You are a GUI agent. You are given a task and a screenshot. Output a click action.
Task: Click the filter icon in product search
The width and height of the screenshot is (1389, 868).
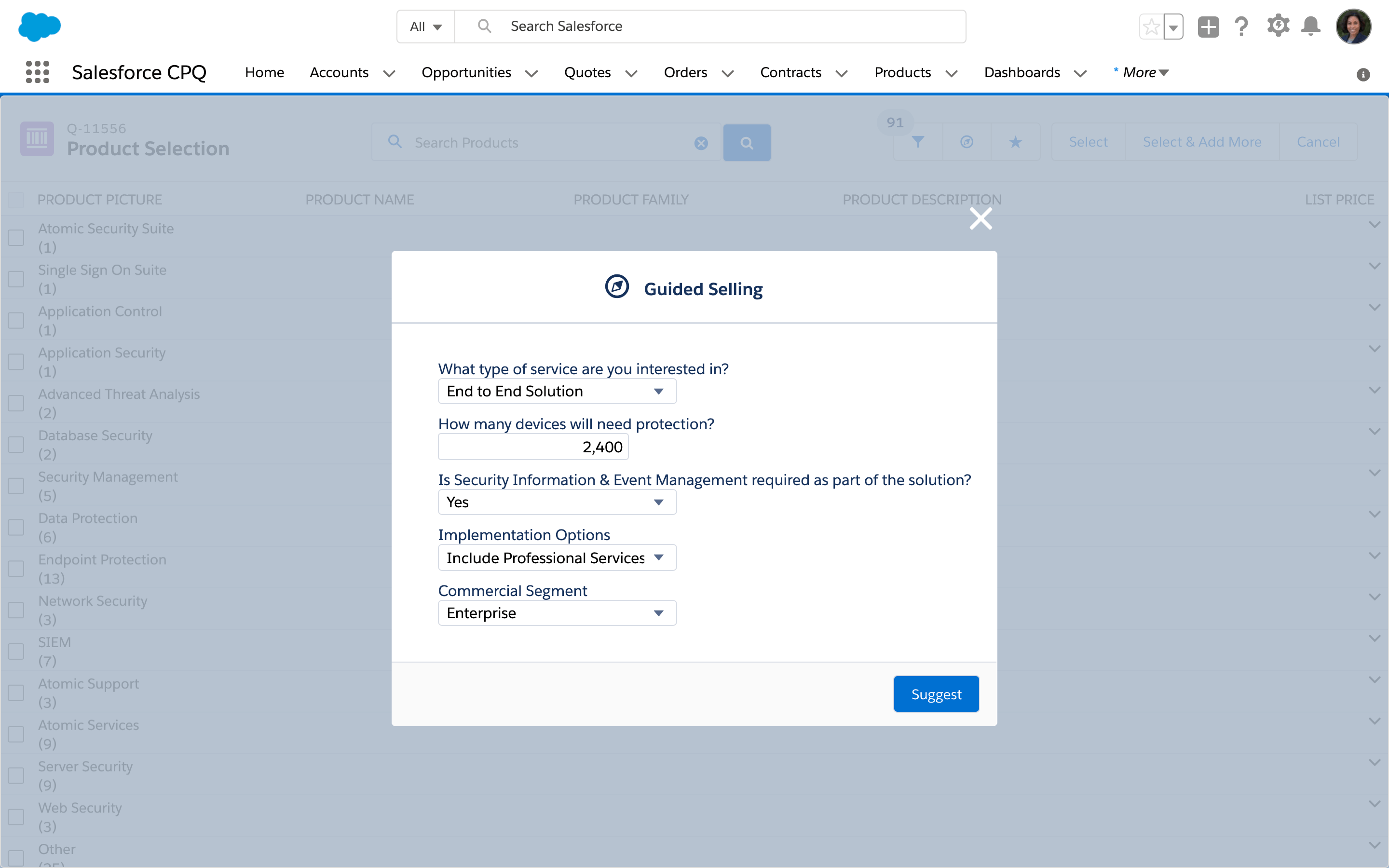coord(918,141)
